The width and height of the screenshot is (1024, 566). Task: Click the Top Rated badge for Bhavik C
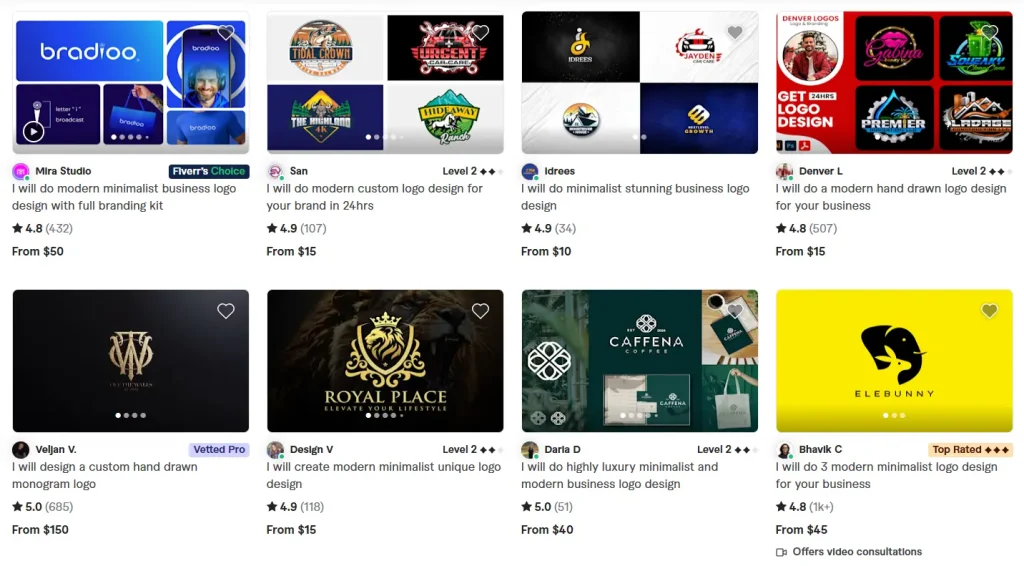[970, 450]
